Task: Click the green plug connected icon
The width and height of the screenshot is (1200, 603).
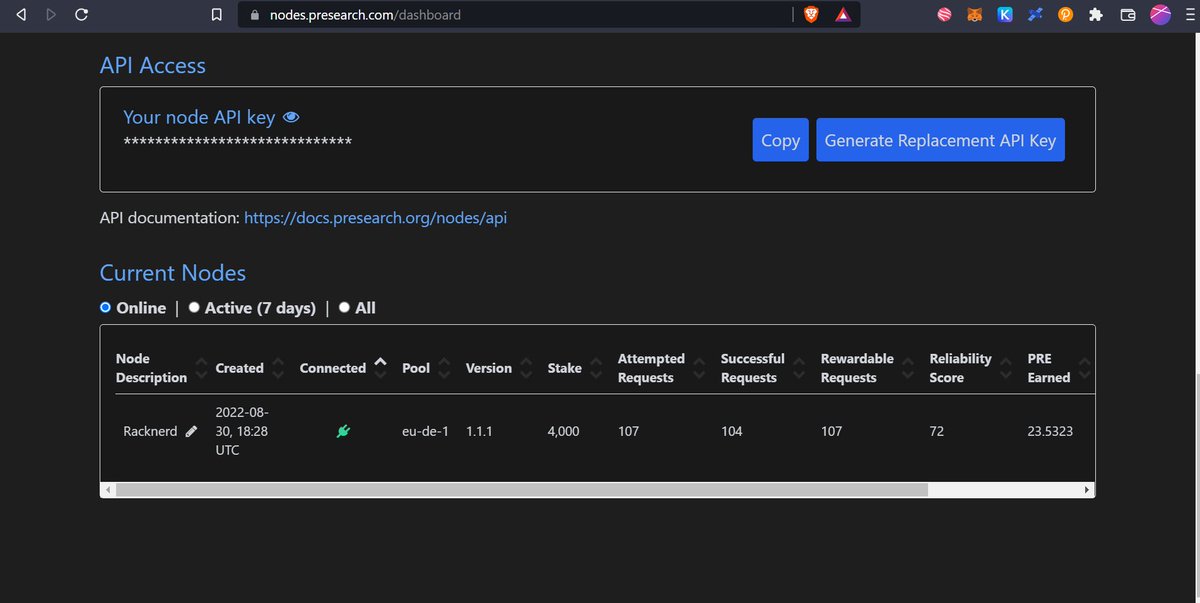Action: 343,431
